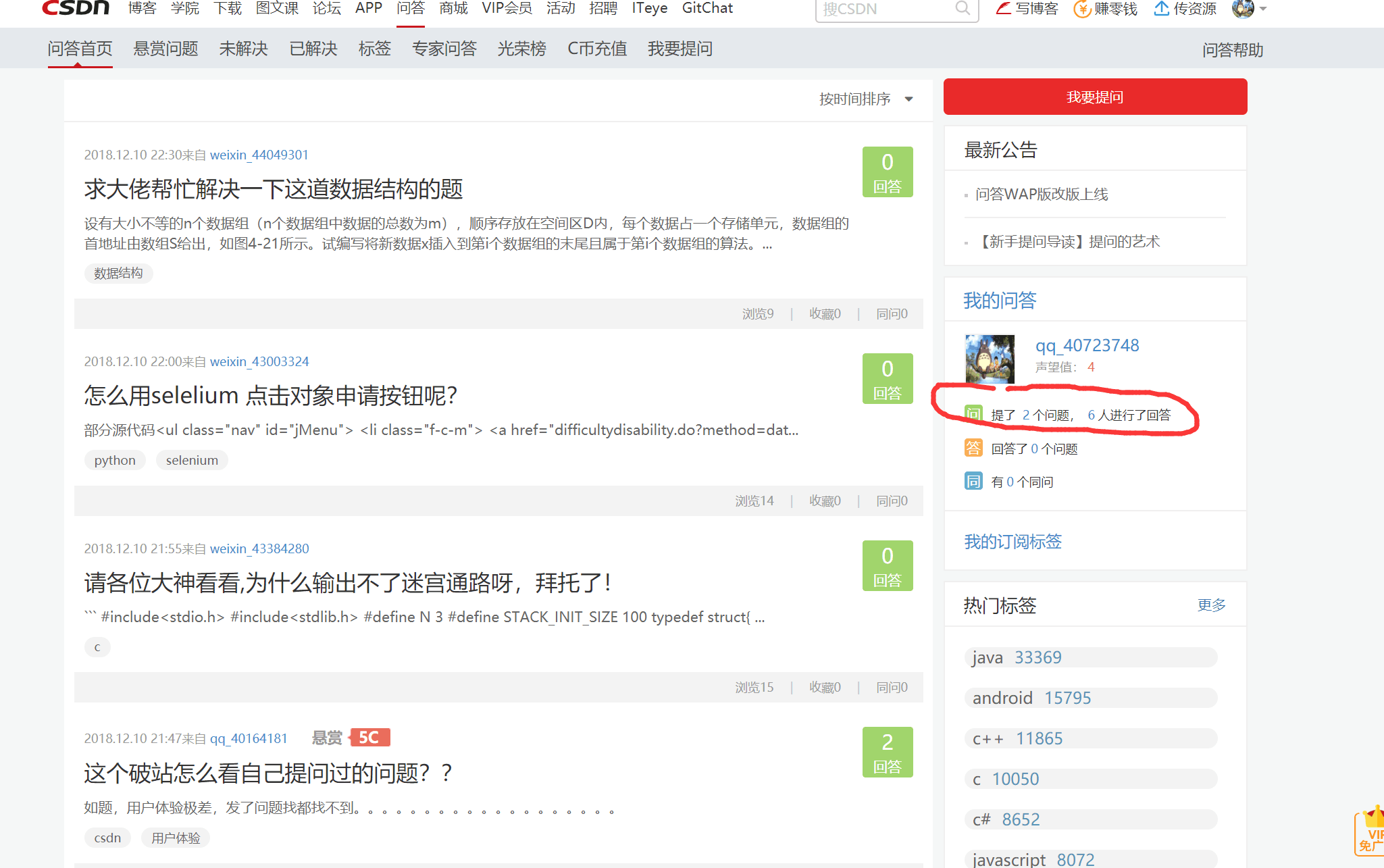Click 同问0 under the selelium question

point(892,501)
